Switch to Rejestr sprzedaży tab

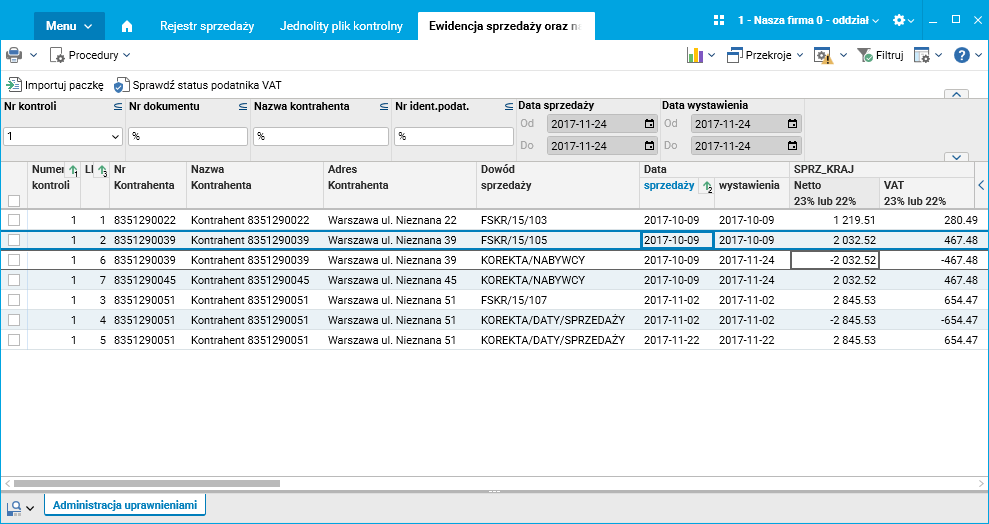(x=207, y=26)
